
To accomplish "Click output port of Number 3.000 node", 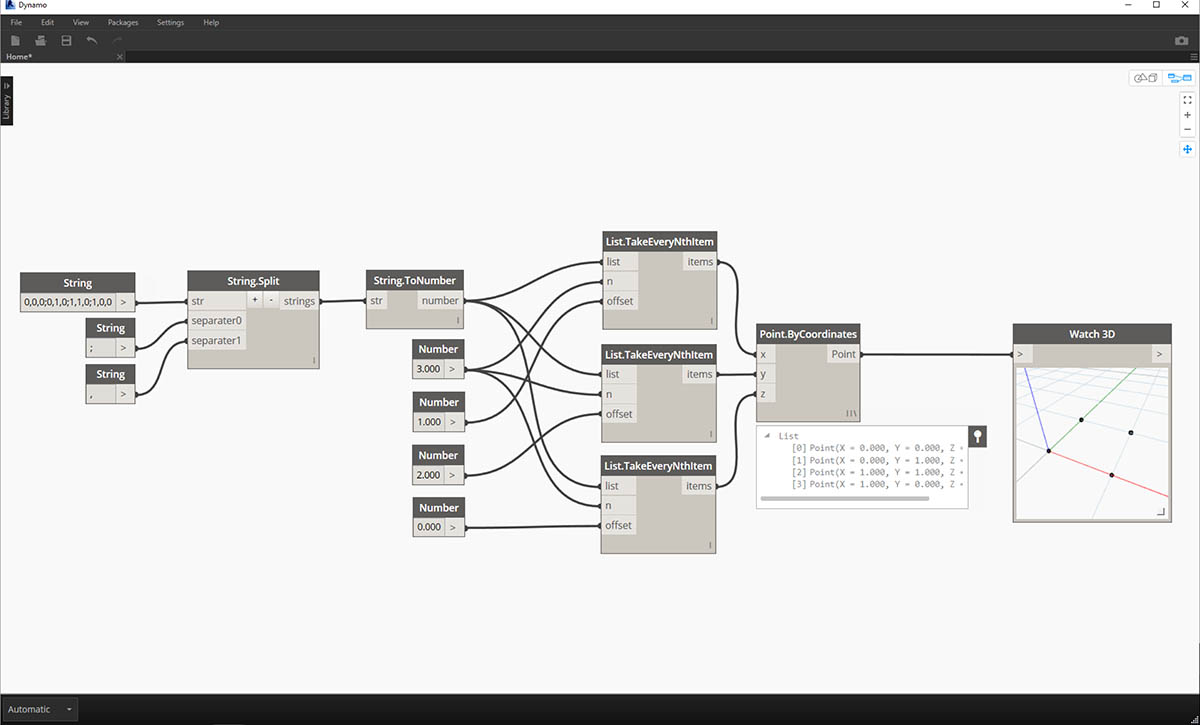I will [454, 369].
